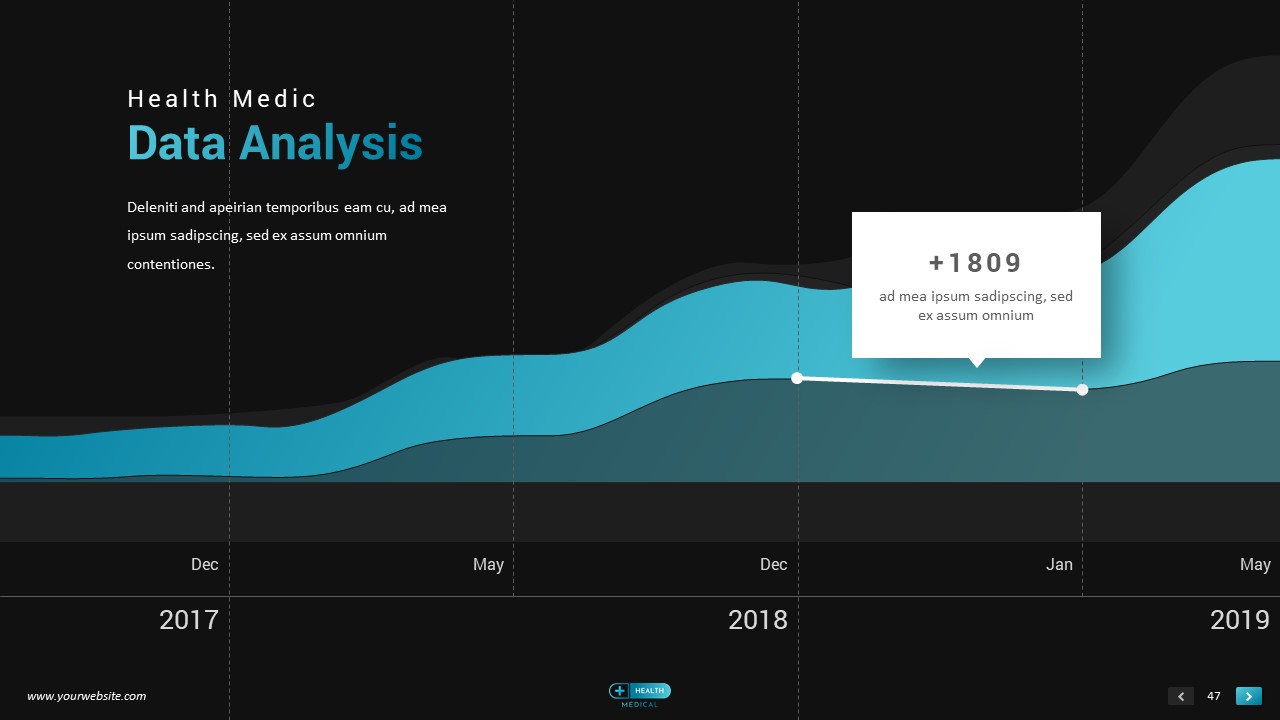Click the 'Jan' axis label
This screenshot has height=720, width=1280.
tap(1059, 565)
